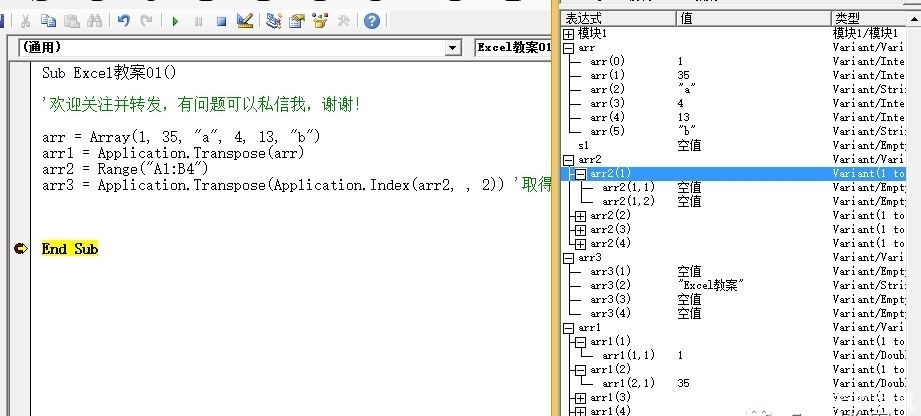This screenshot has height=416, width=921.
Task: Click the Paste clipboard icon
Action: (71, 21)
